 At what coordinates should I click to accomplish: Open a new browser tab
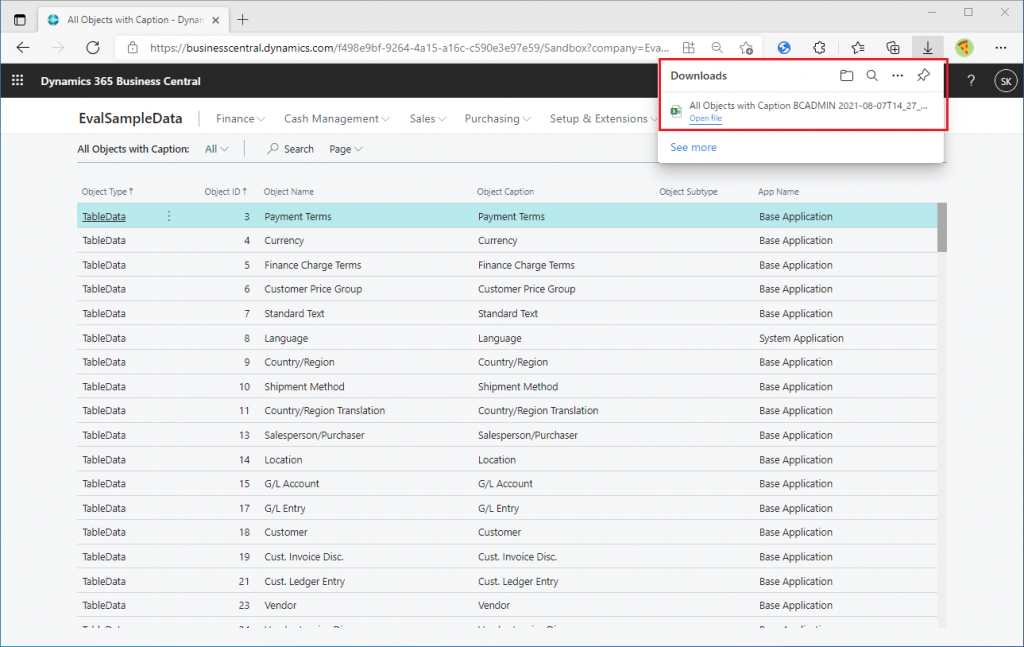tap(243, 20)
